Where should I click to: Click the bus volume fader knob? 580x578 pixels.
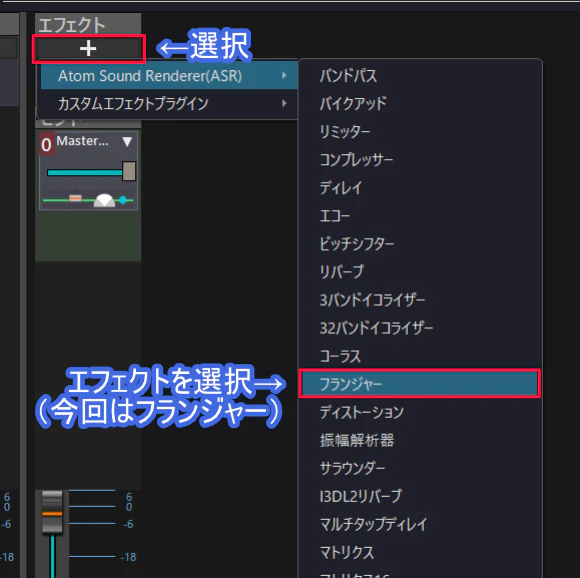52,513
